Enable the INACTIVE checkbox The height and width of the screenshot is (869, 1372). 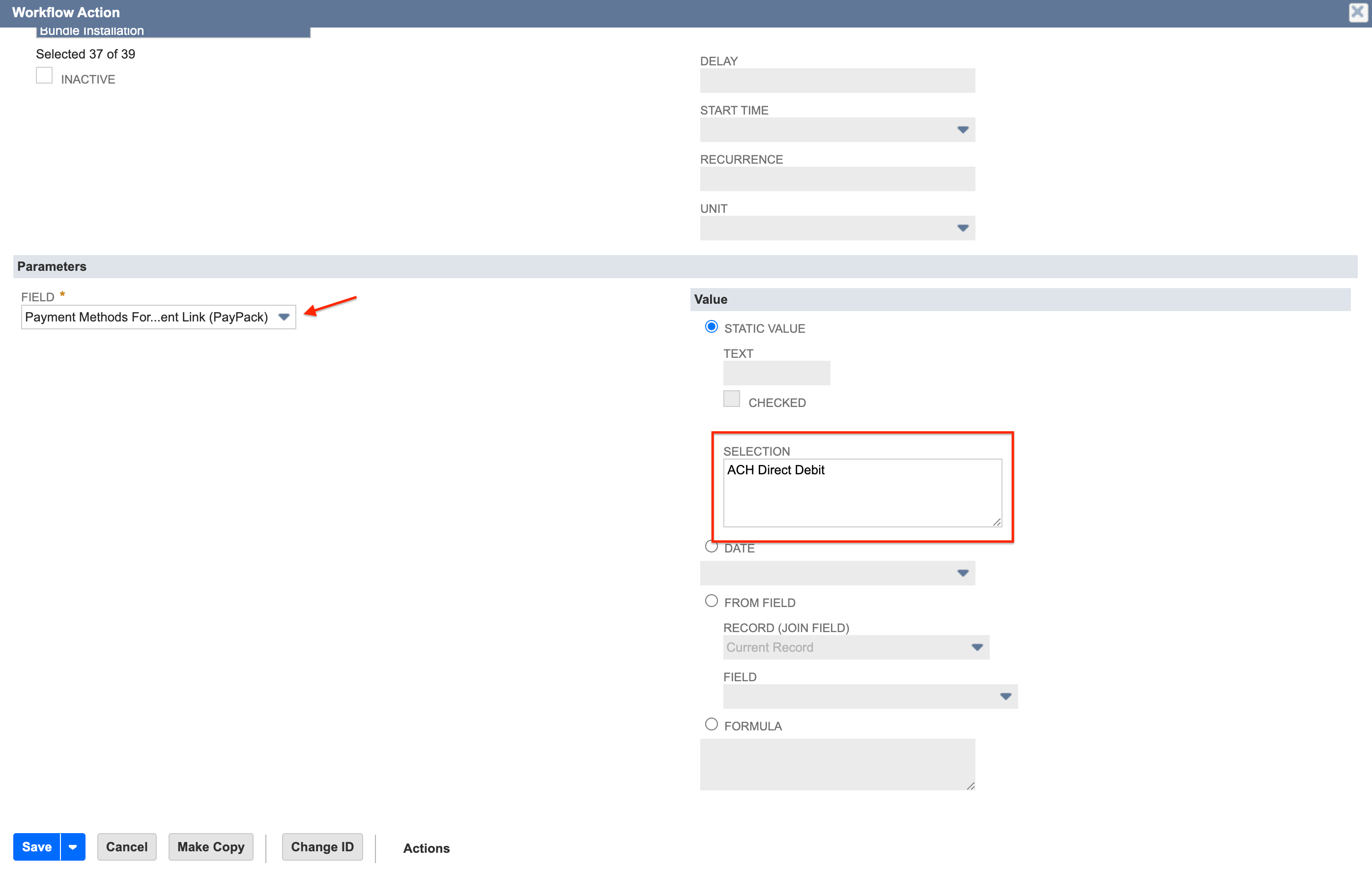pos(44,75)
